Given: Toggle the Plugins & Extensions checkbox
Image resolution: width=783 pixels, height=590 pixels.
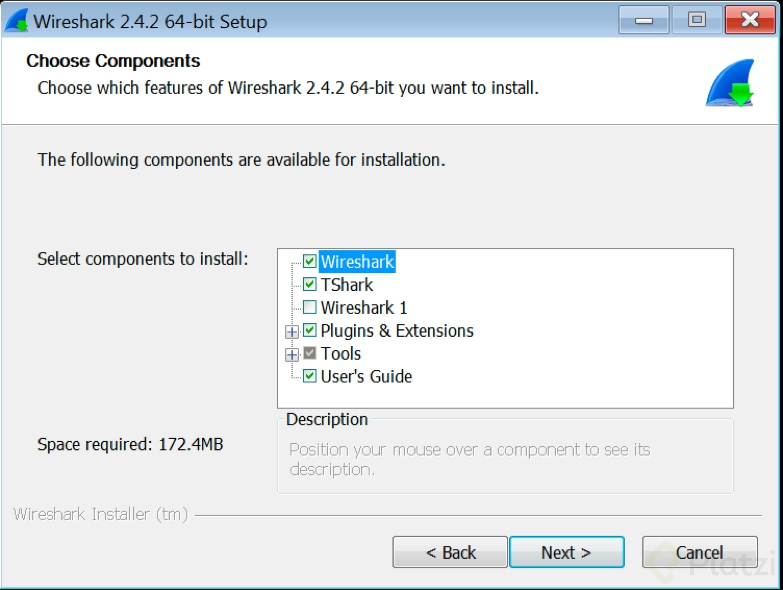Looking at the screenshot, I should [x=310, y=331].
